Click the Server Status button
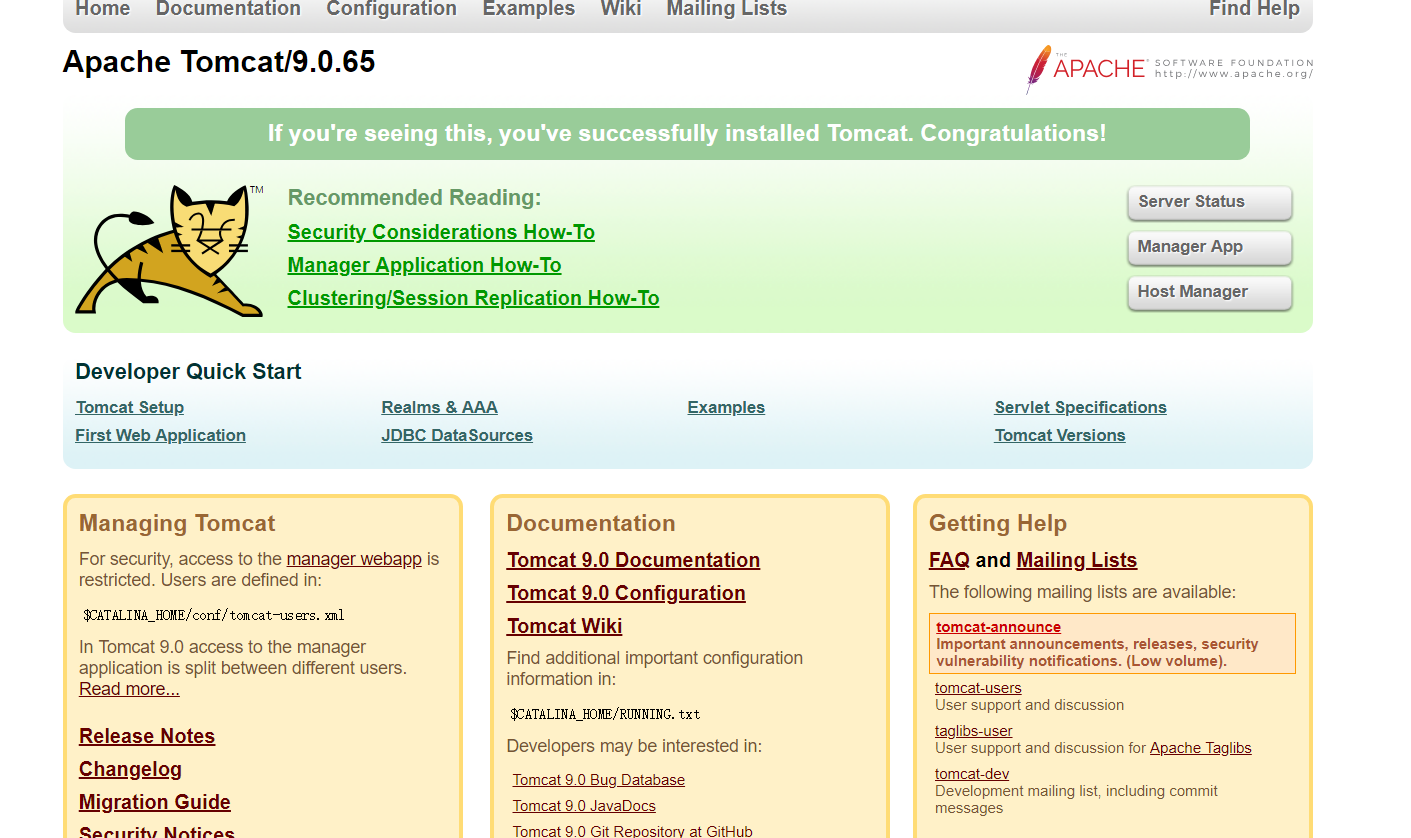Image resolution: width=1411 pixels, height=838 pixels. coord(1209,202)
